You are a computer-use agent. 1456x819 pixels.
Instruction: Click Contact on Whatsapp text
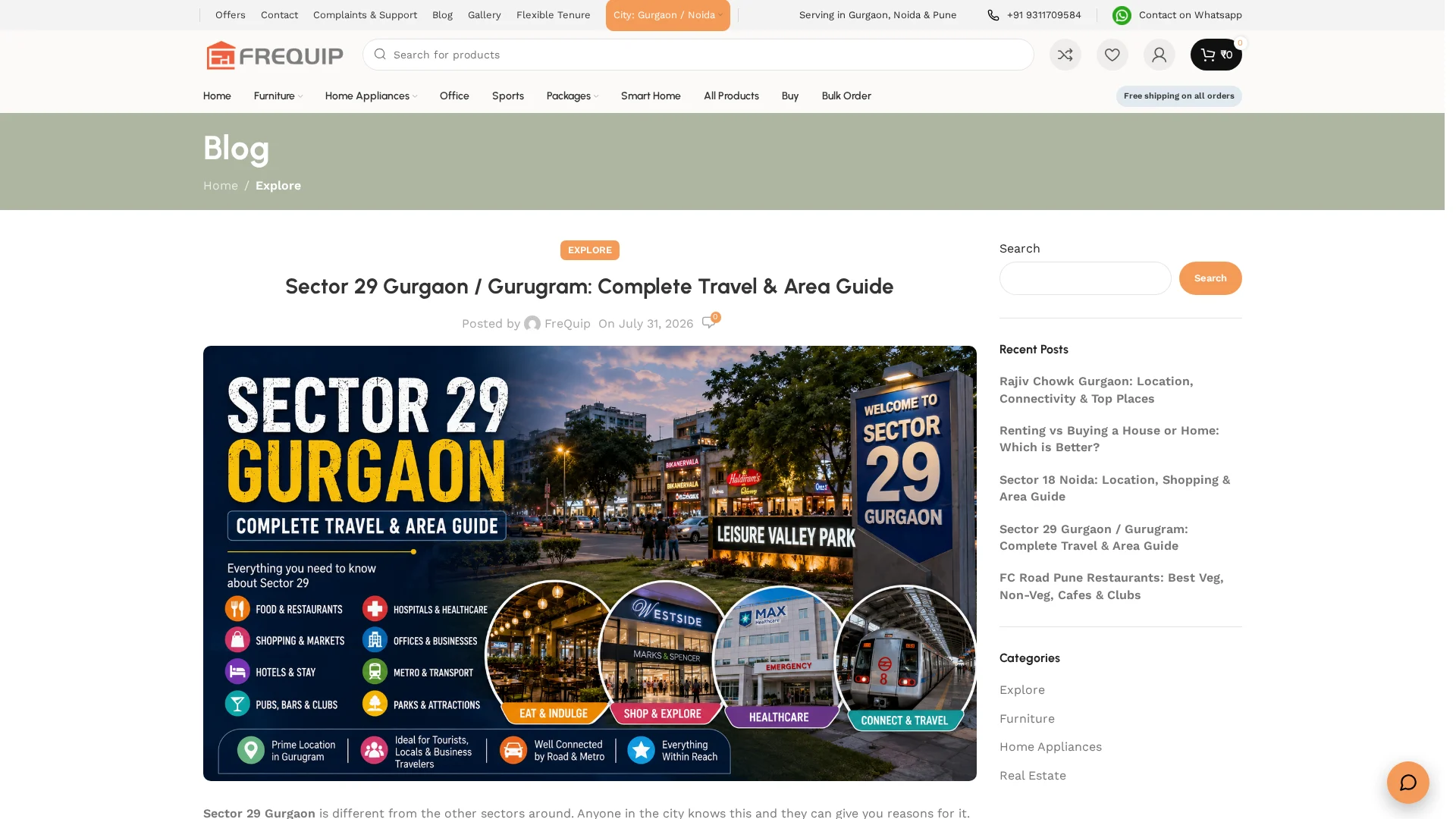click(x=1190, y=15)
